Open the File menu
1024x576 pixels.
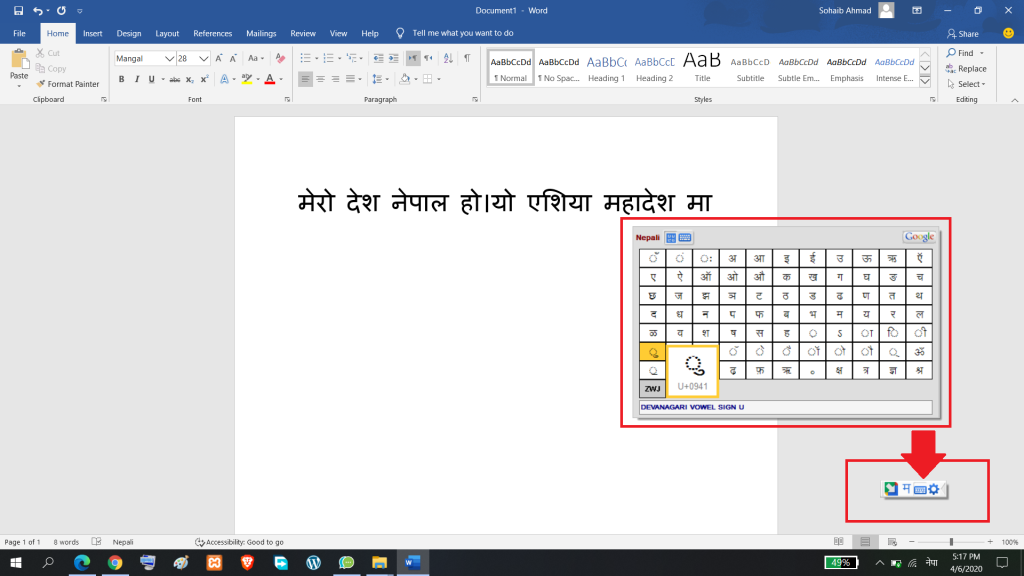coord(20,33)
